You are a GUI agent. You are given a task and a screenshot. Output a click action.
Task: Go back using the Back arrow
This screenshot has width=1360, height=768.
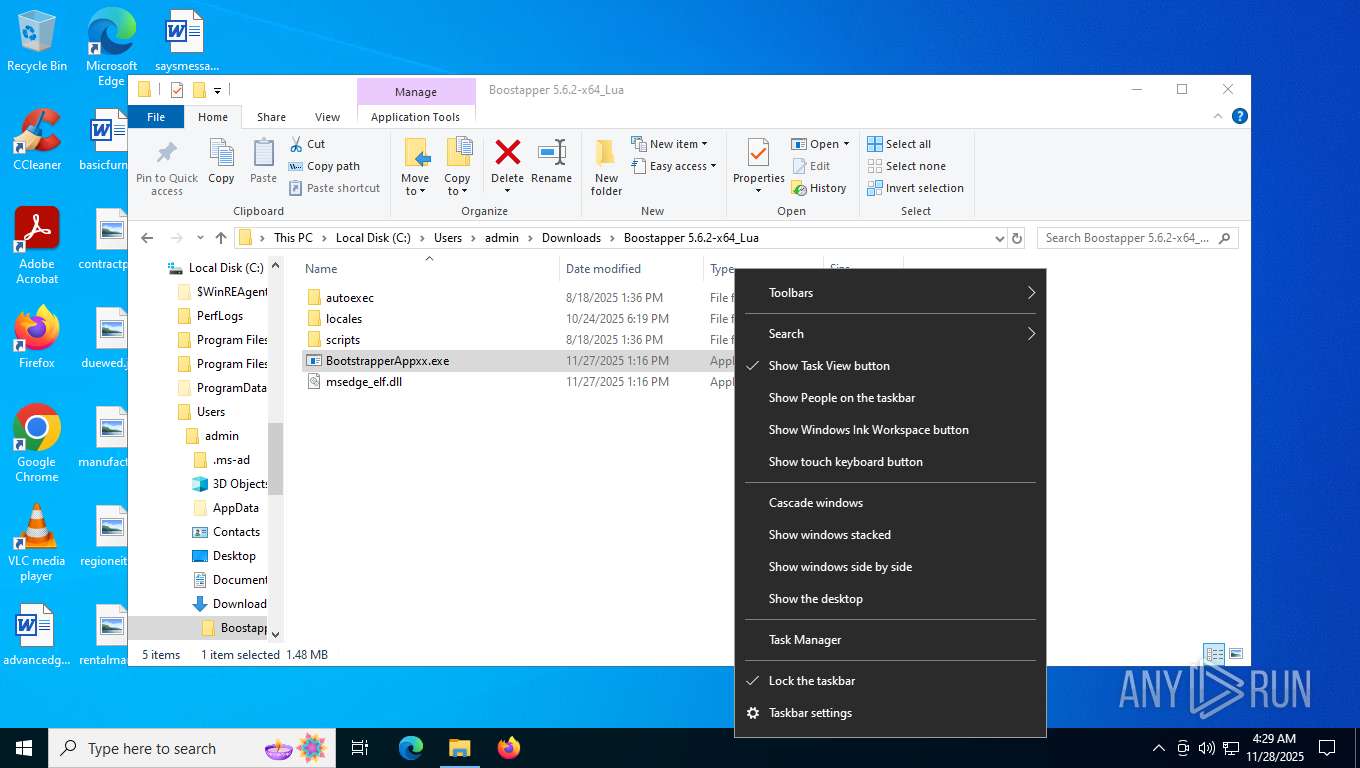(147, 238)
